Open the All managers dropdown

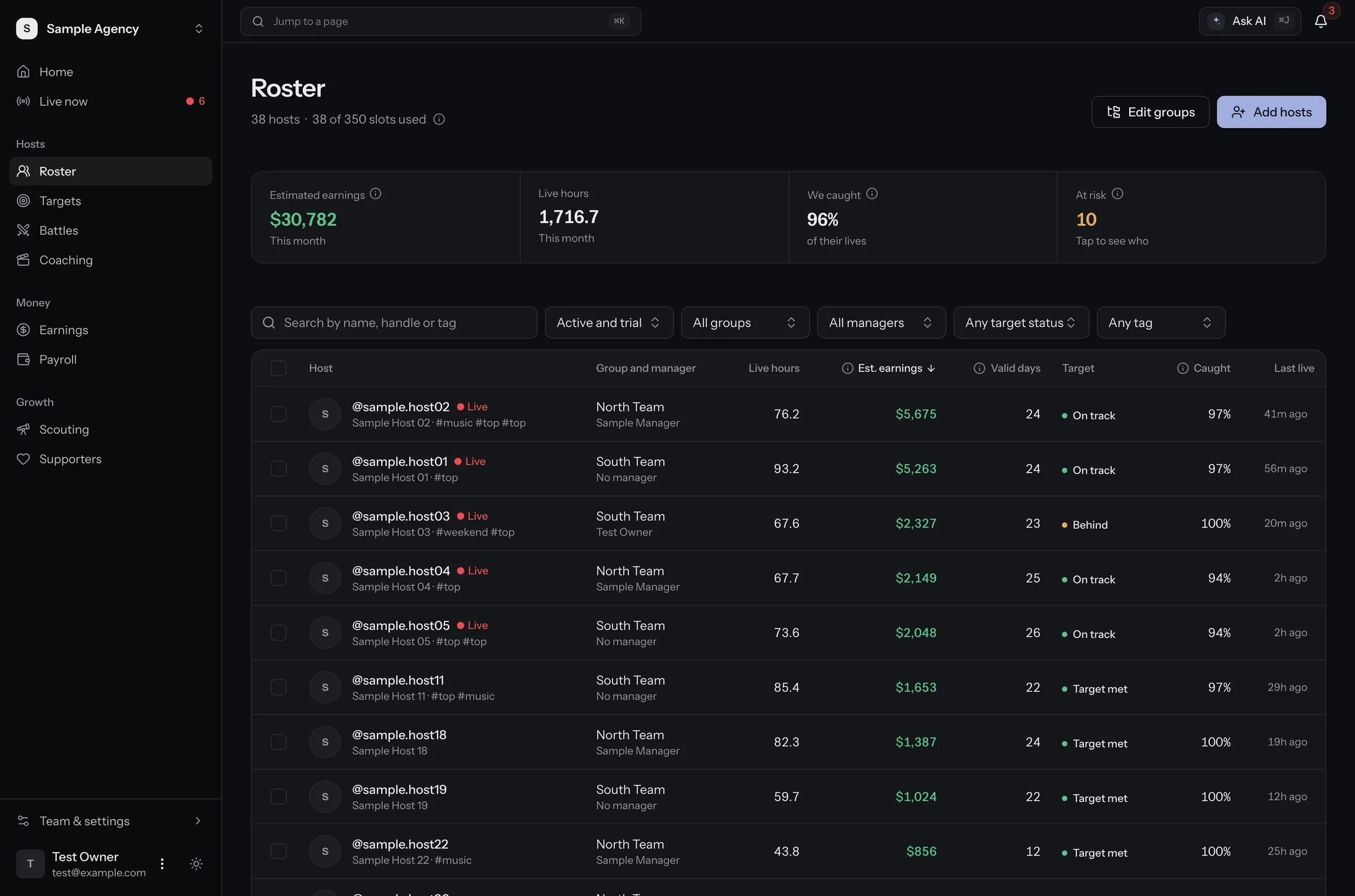click(x=881, y=322)
